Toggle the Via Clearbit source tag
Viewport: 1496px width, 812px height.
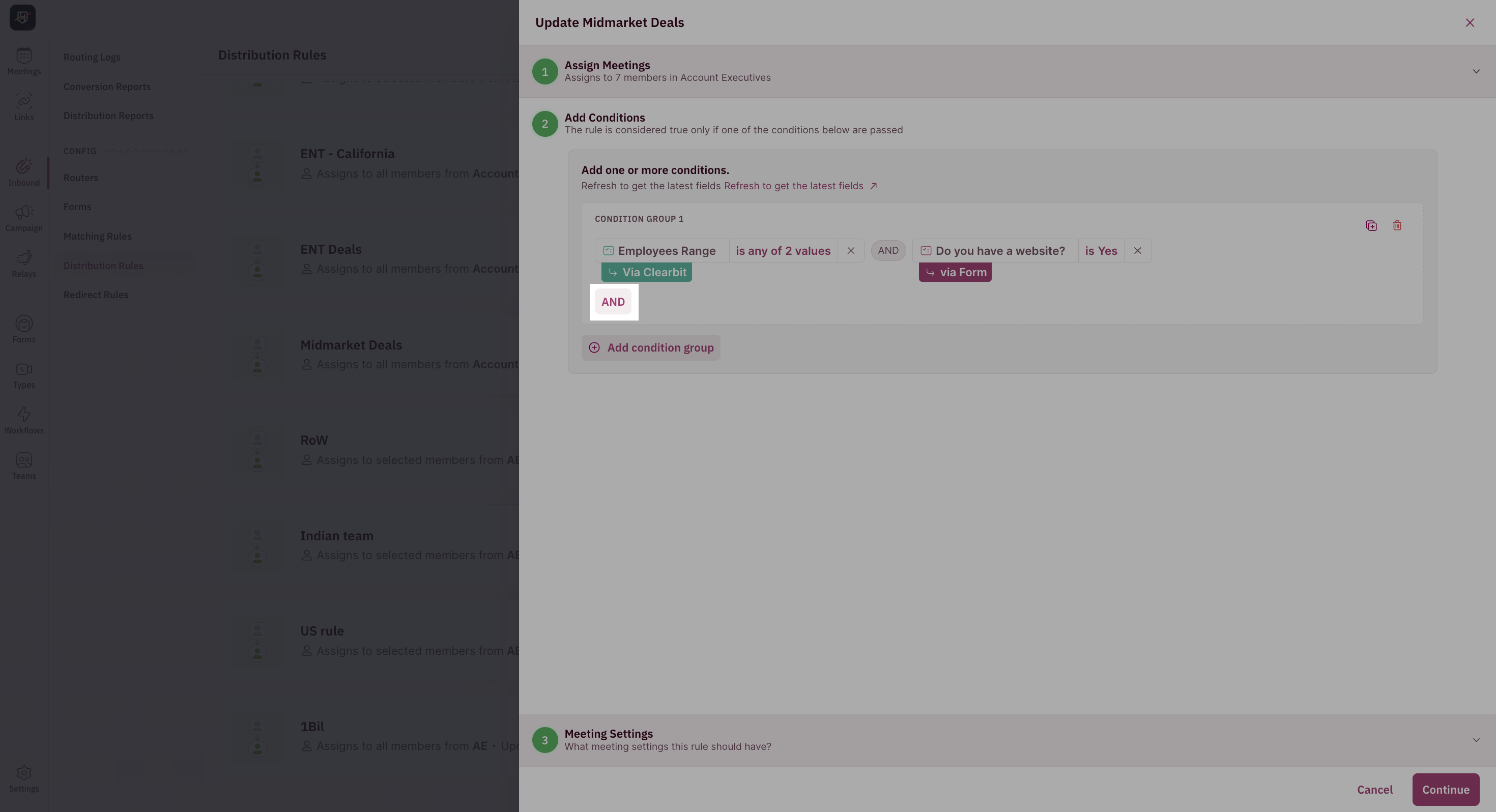click(x=646, y=272)
